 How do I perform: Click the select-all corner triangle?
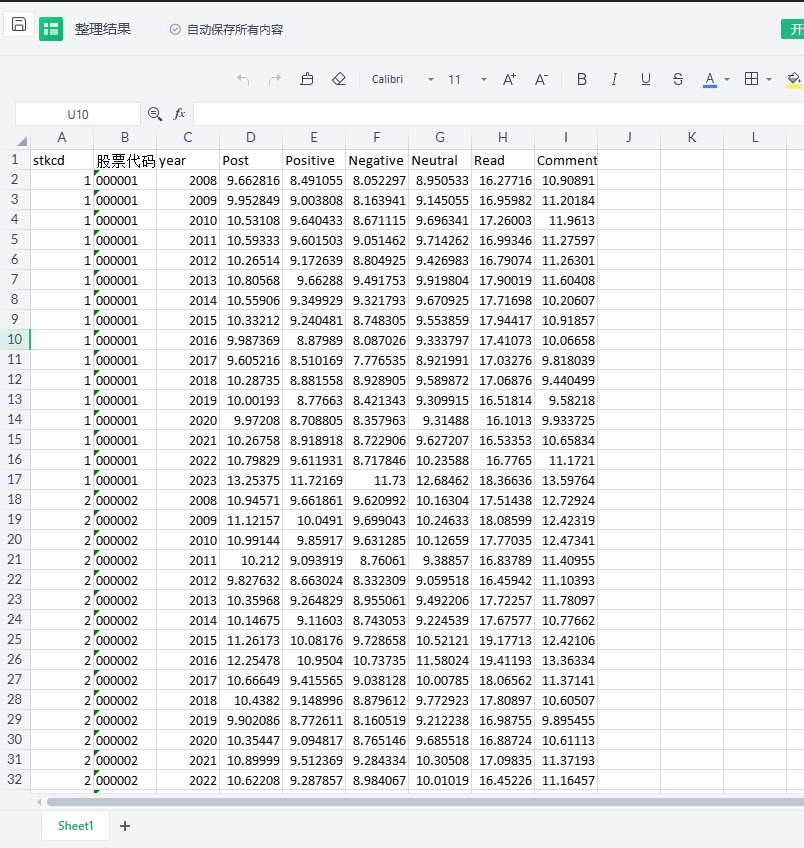(x=22, y=141)
